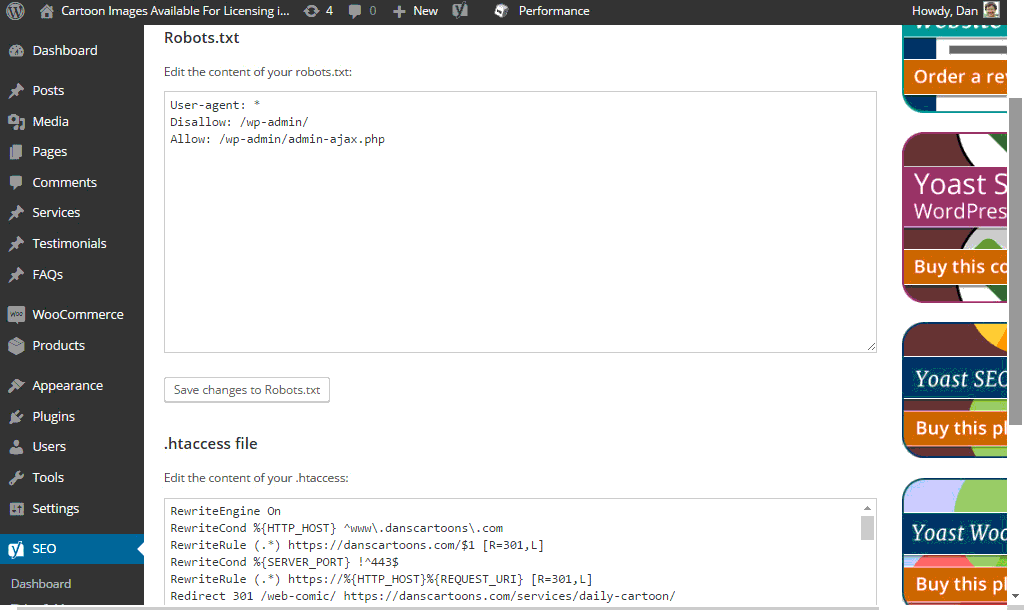Click the WooCommerce sidebar icon
1024x610 pixels.
[16, 315]
